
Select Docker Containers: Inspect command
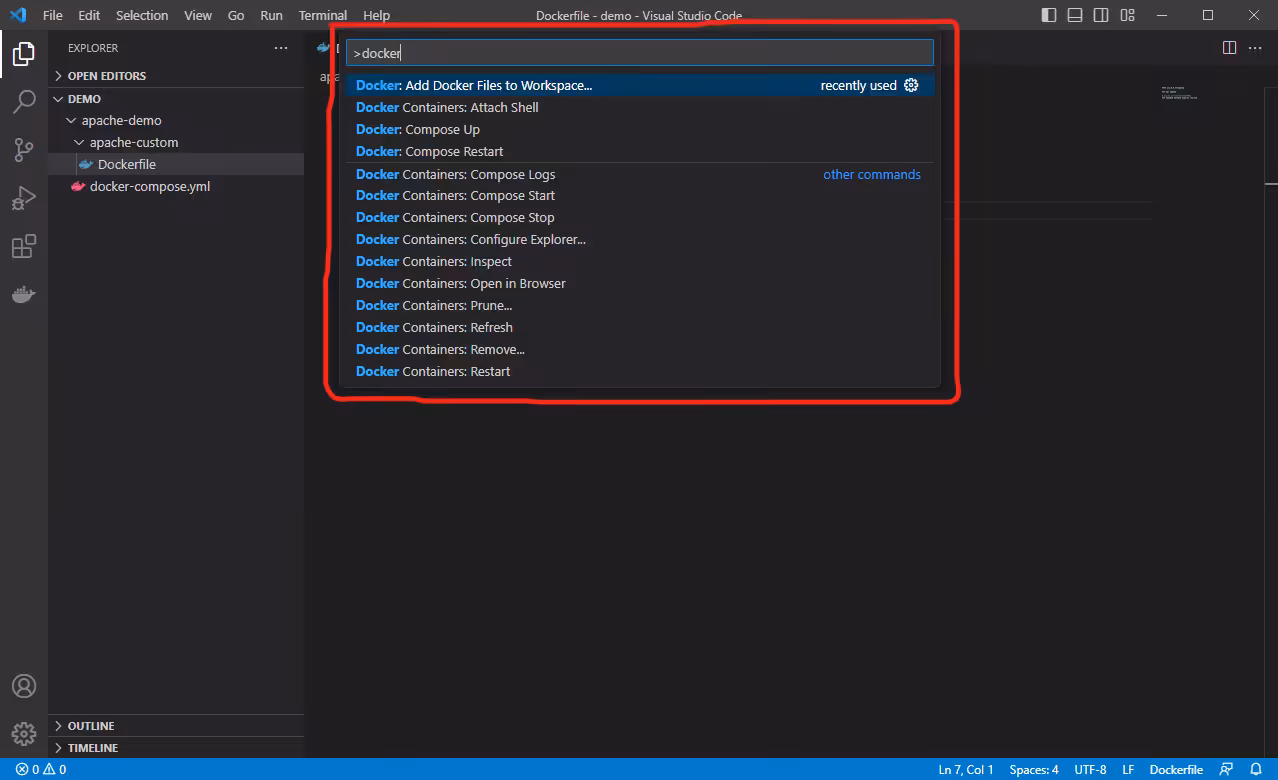[x=640, y=261]
